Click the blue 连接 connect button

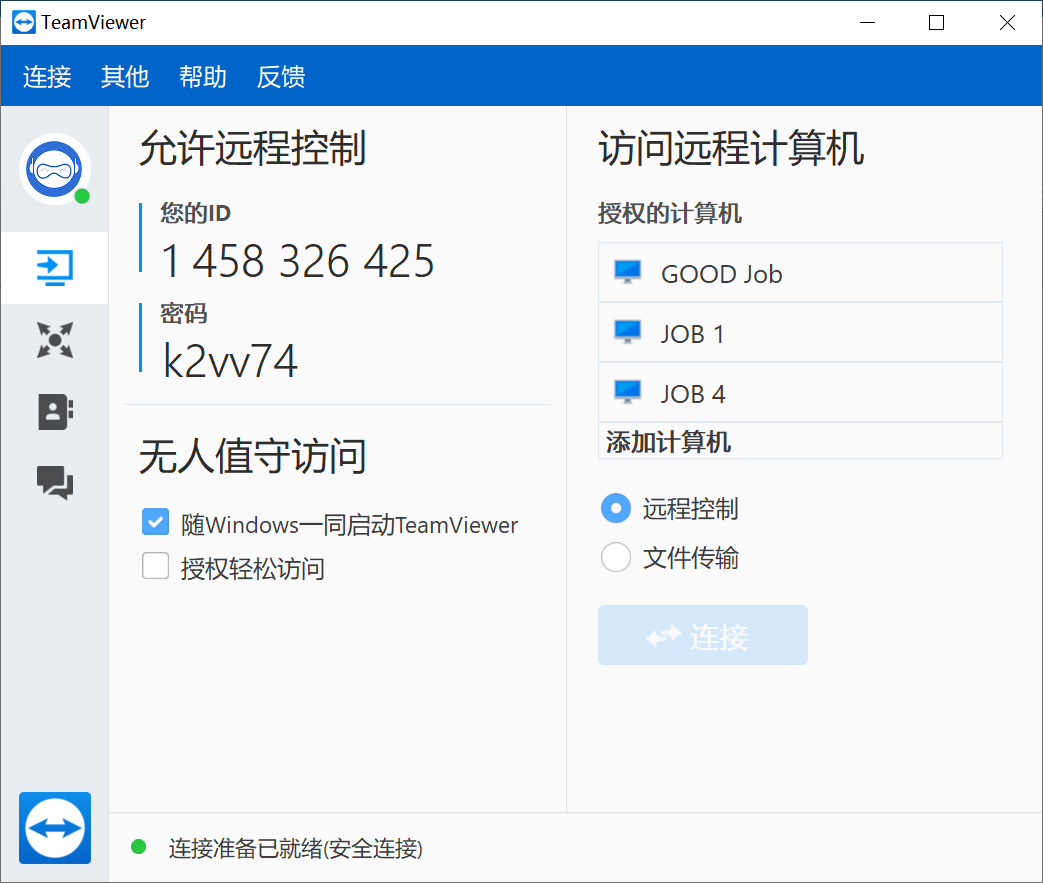point(702,635)
